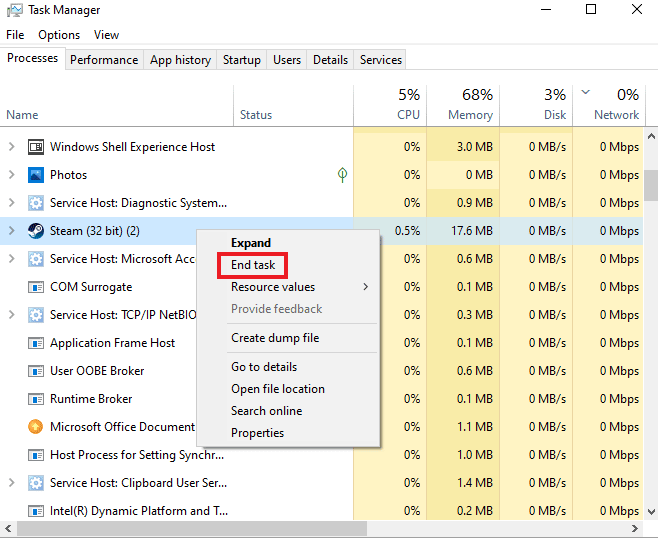Expand the Steam (32 bit) process group
This screenshot has width=658, height=538.
(x=12, y=231)
